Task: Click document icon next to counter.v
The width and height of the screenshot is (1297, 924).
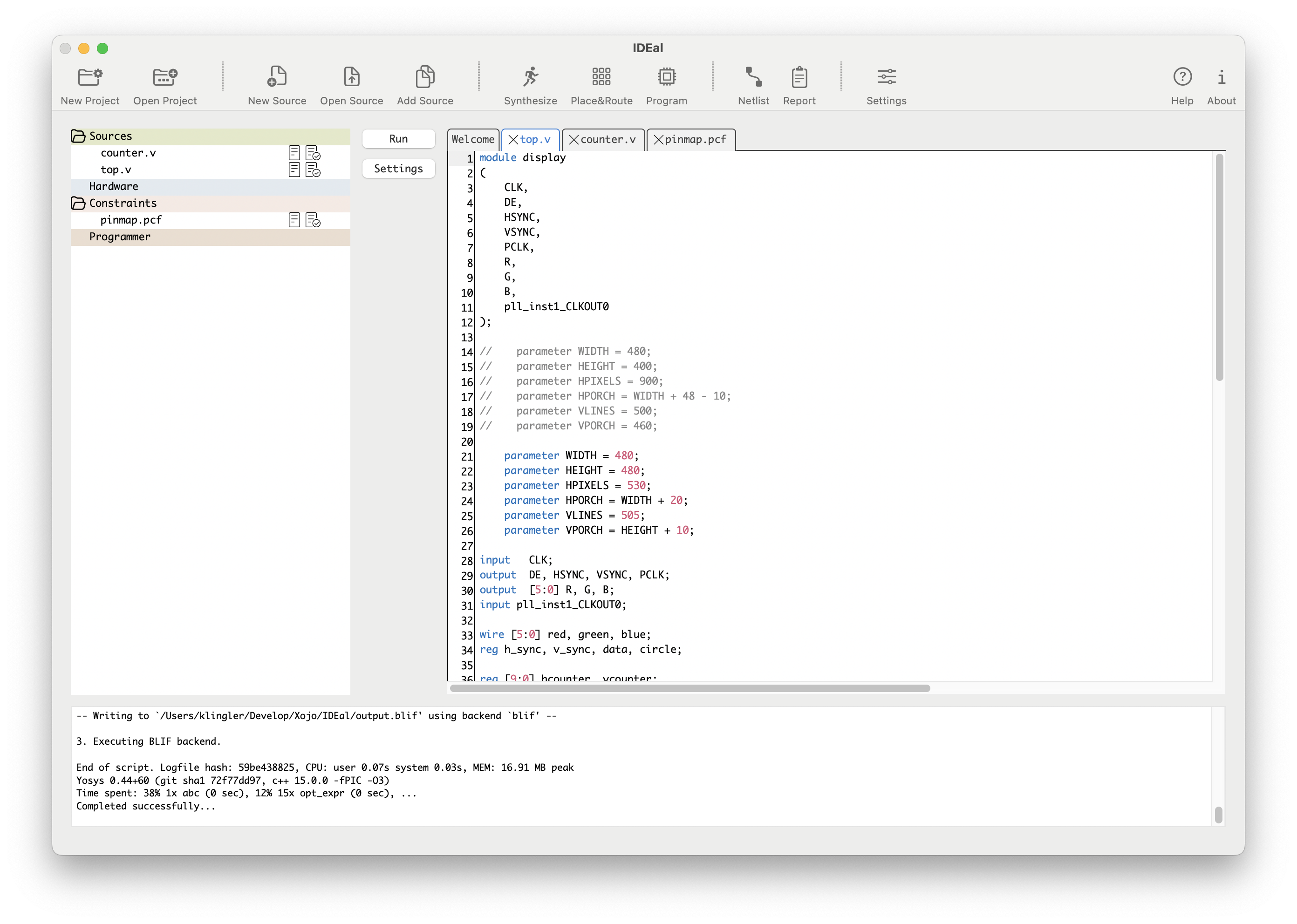Action: (x=294, y=153)
